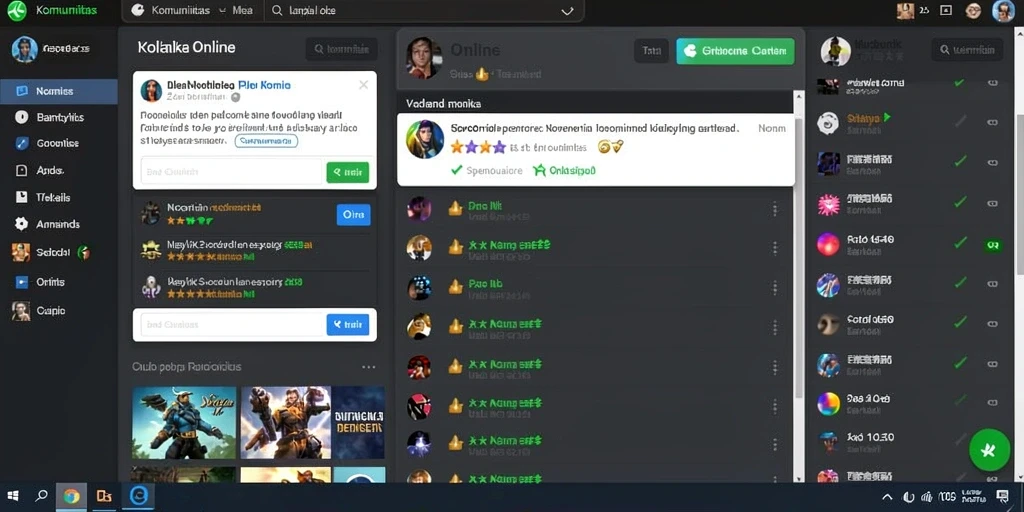The image size is (1024, 512).
Task: Click the green floating action button
Action: tap(989, 450)
